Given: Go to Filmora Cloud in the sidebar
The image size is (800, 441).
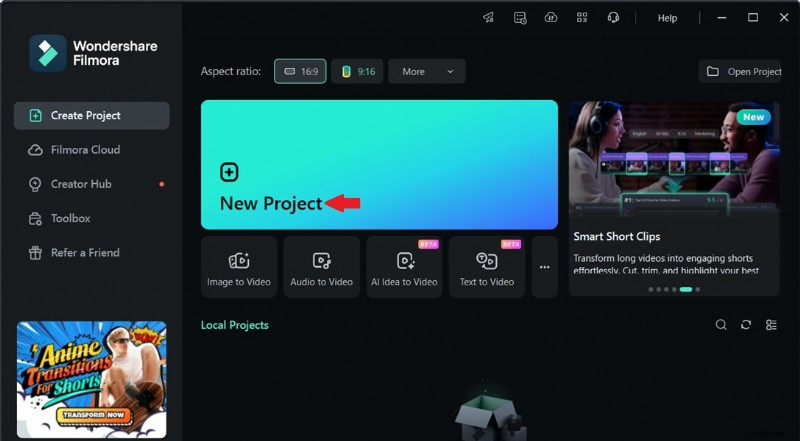Looking at the screenshot, I should (85, 150).
